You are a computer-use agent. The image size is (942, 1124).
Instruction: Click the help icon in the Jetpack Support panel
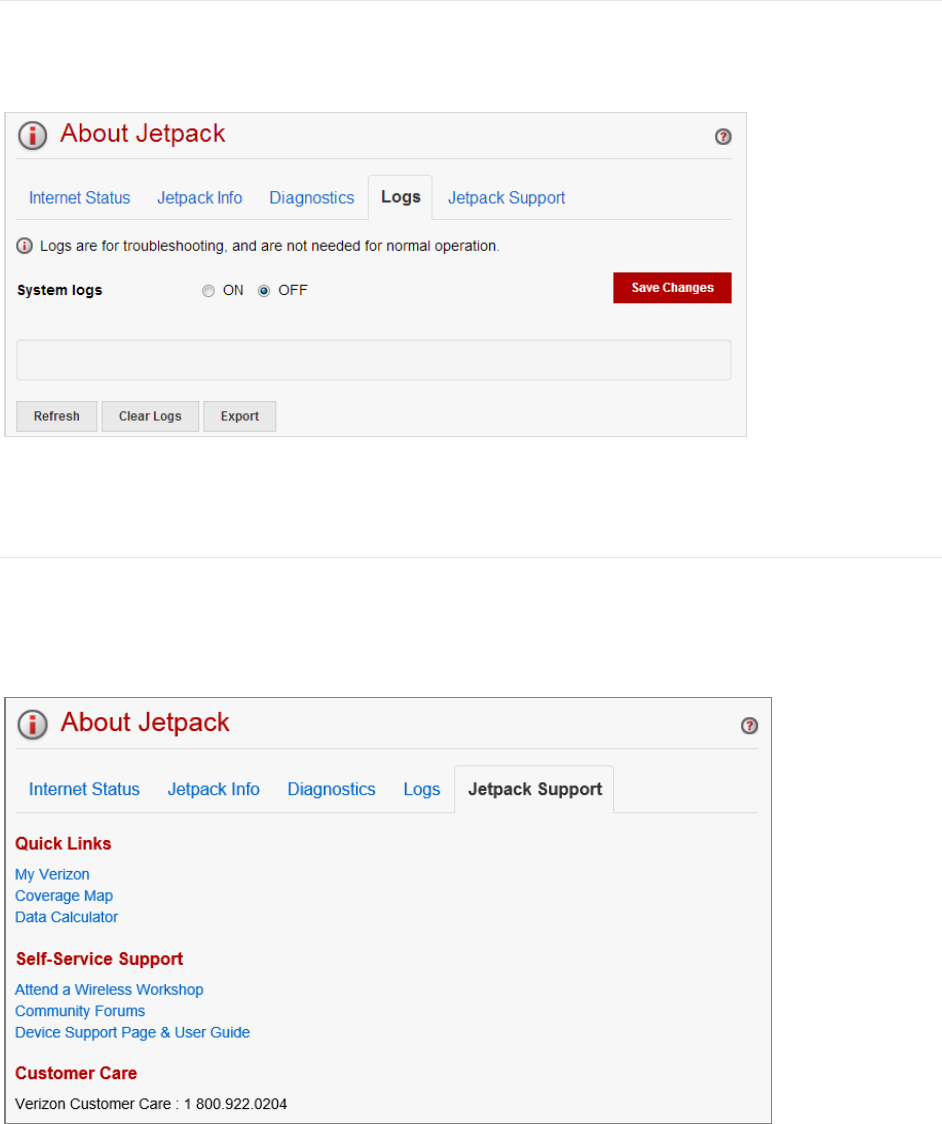748,725
